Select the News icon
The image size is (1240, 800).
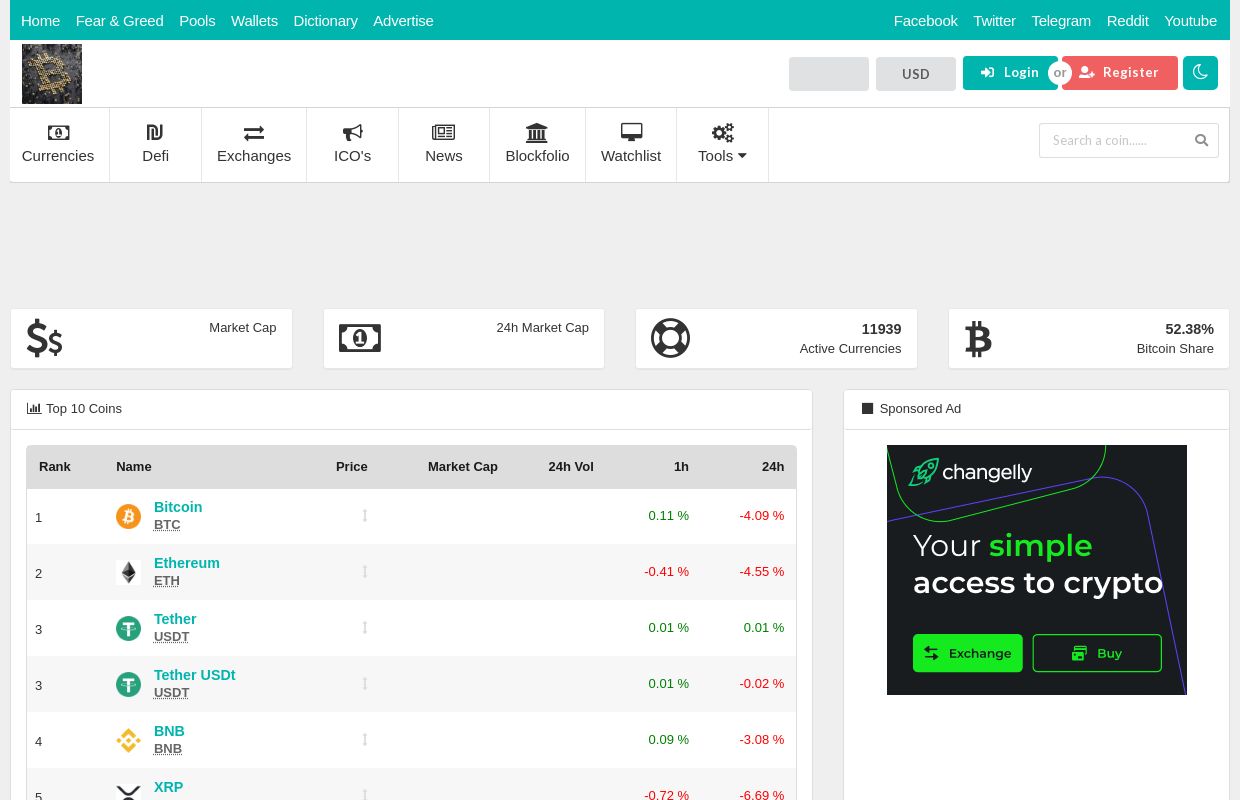click(443, 133)
